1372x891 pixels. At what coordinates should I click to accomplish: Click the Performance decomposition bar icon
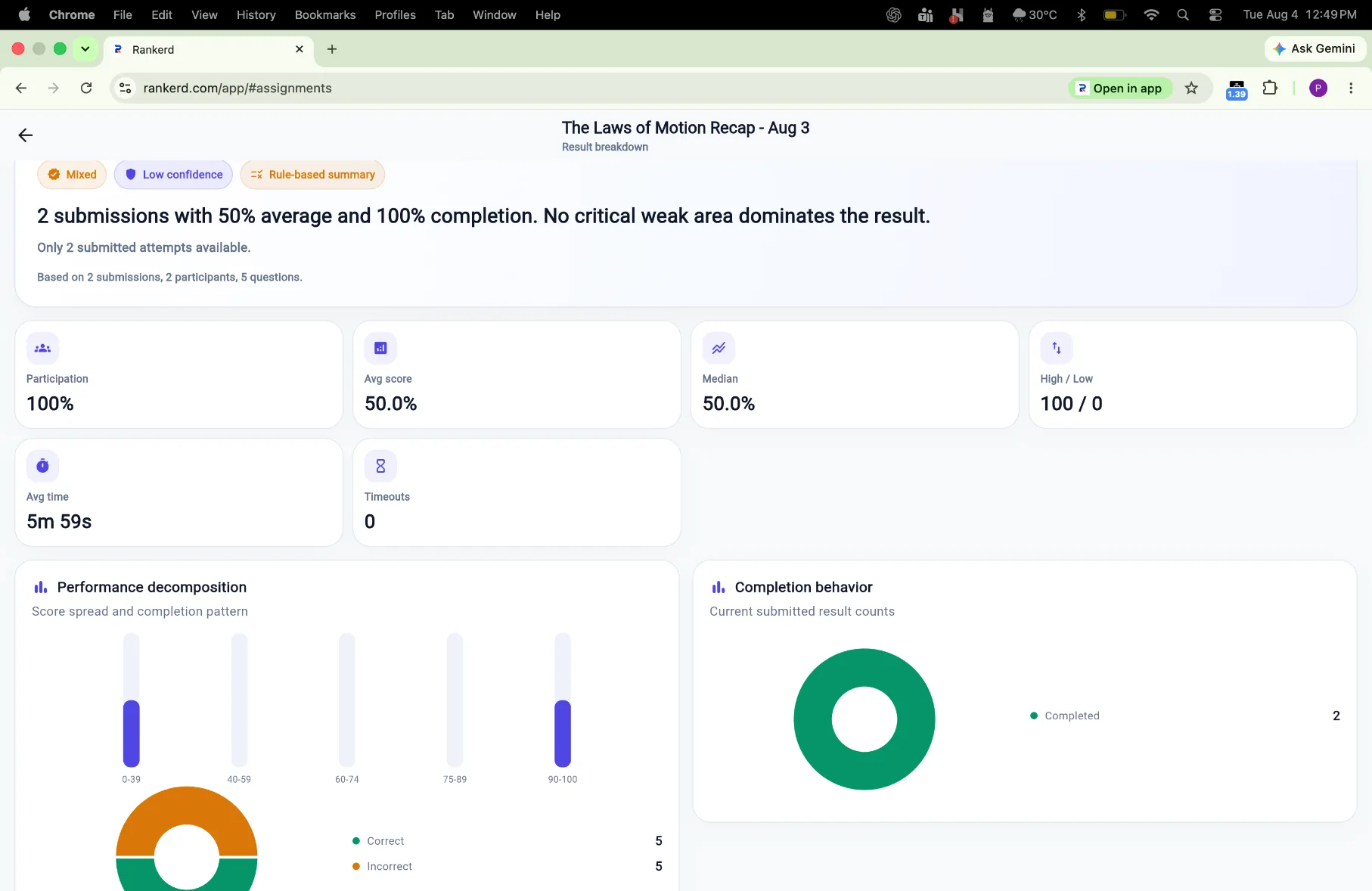(41, 587)
